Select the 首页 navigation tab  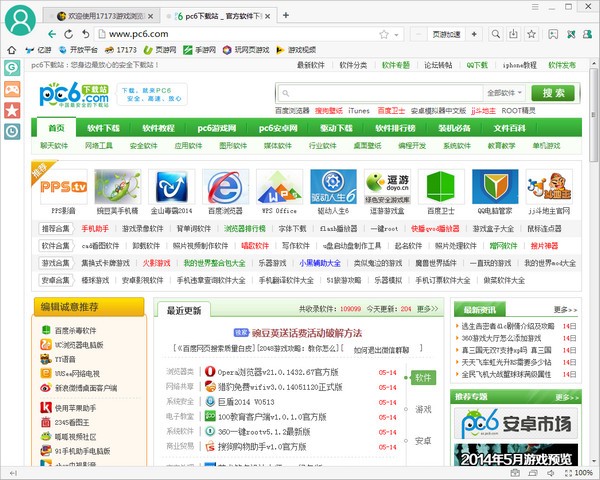pyautogui.click(x=56, y=128)
